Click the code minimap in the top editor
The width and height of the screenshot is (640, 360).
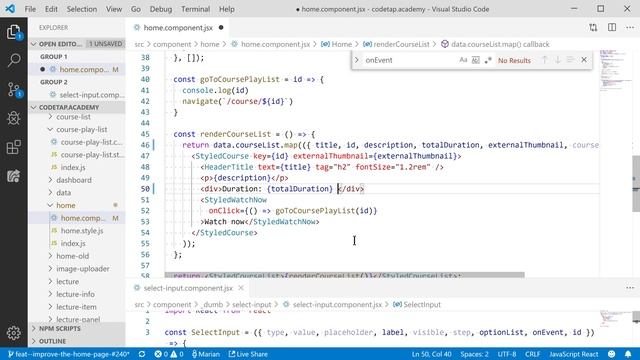tap(616, 71)
